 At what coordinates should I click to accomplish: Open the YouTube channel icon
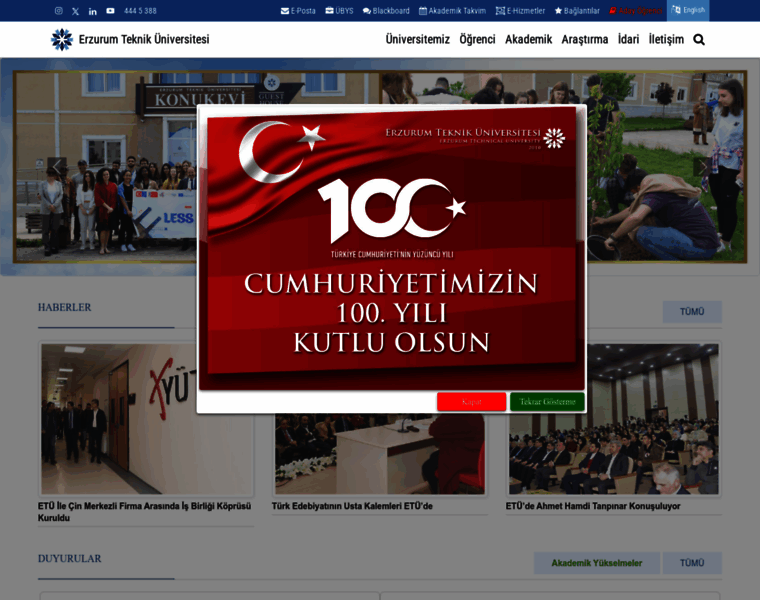[111, 11]
